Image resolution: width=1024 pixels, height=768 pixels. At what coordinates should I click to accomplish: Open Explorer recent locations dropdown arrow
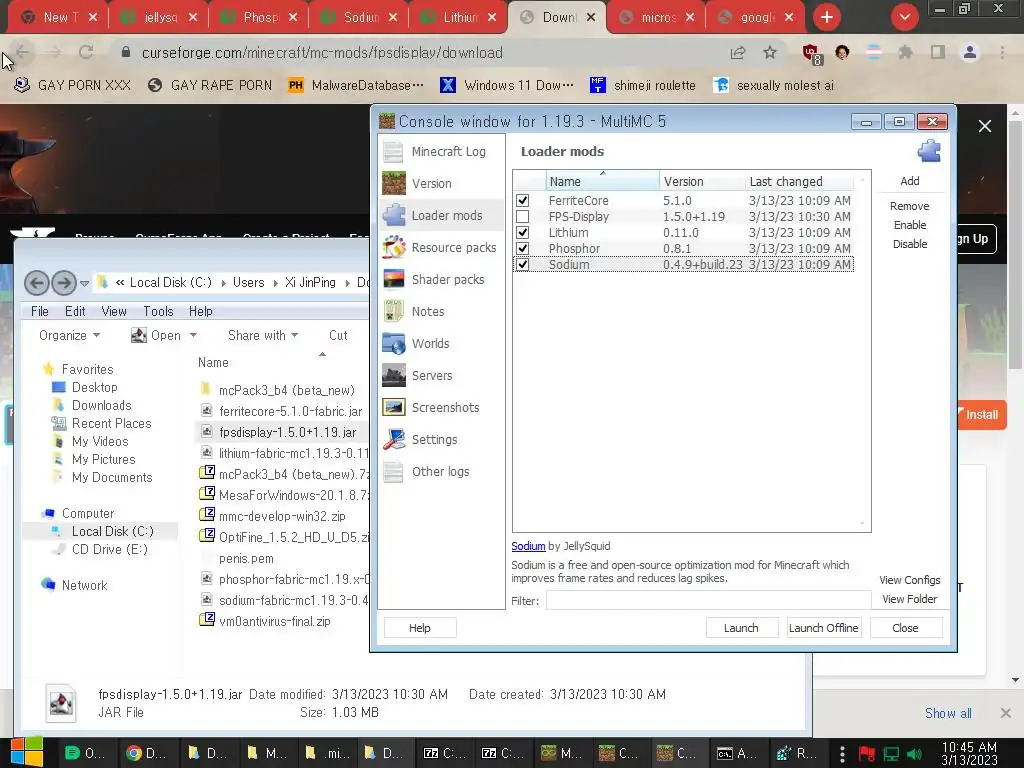84,283
